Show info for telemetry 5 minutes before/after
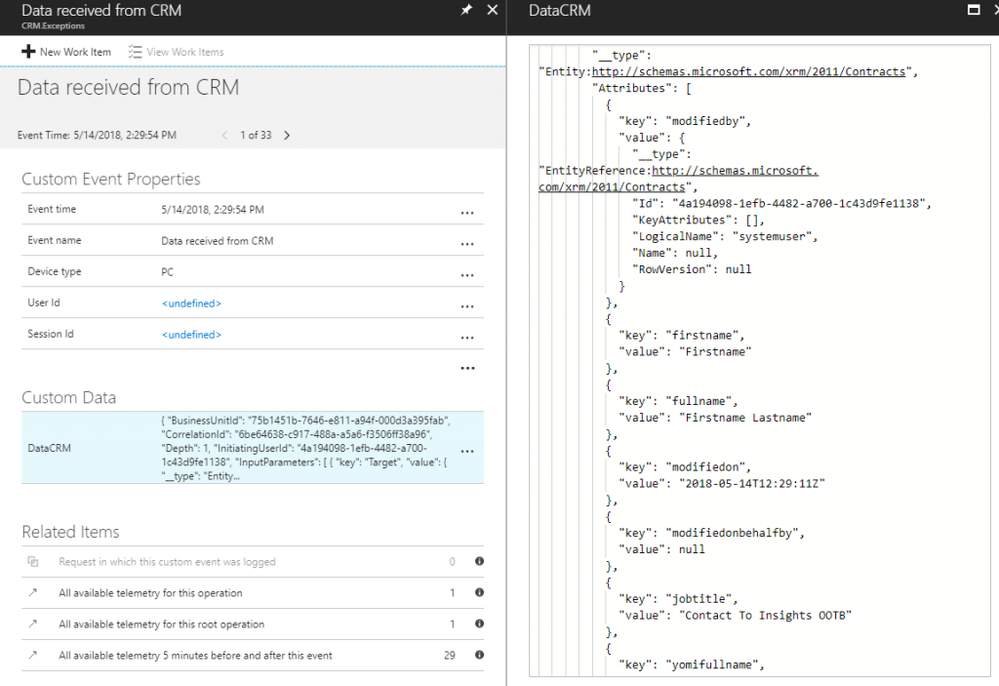 pos(479,655)
